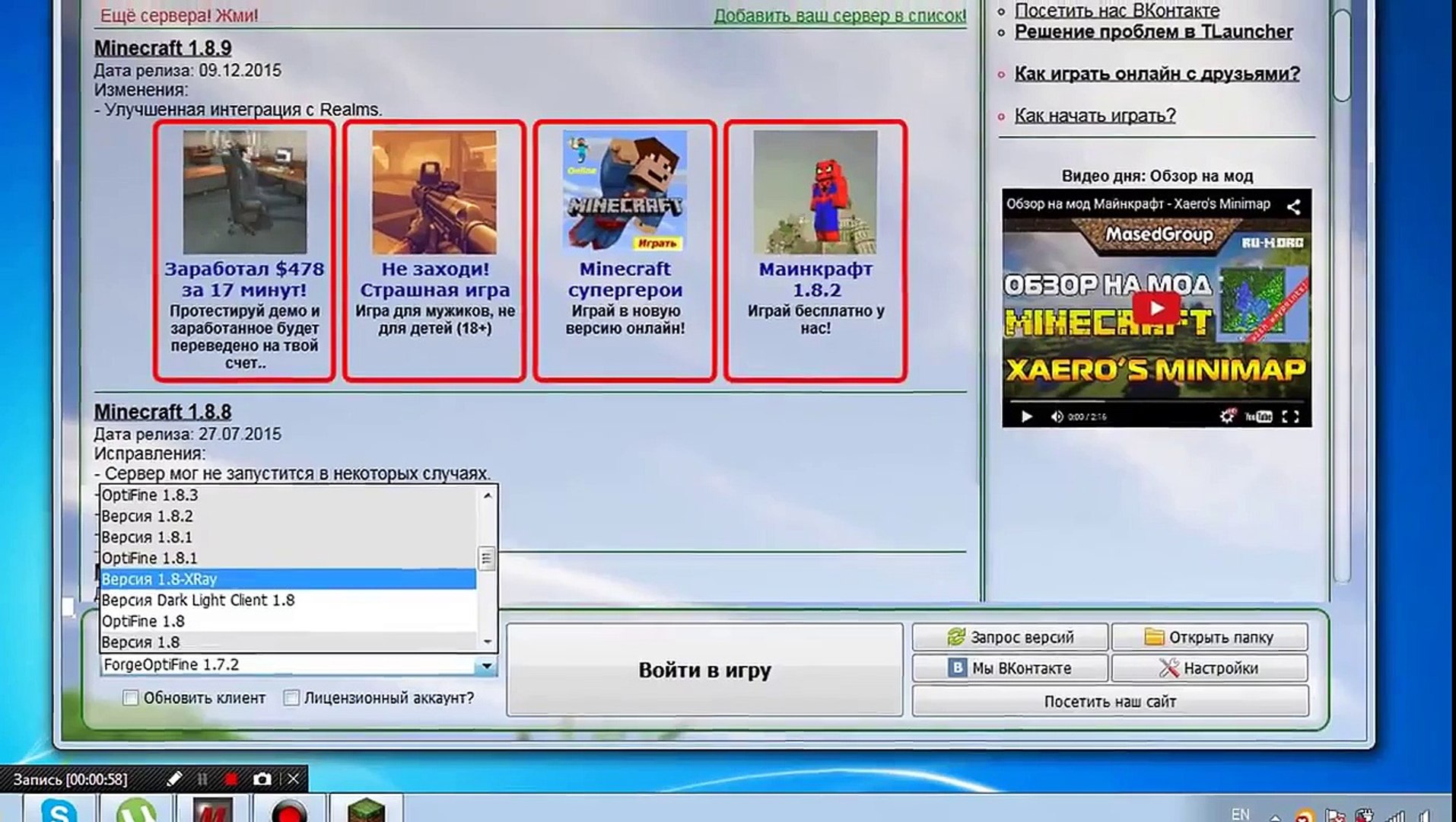Click the video title Обзор на мод Майнкрафт
This screenshot has height=822, width=1456.
point(1138,204)
